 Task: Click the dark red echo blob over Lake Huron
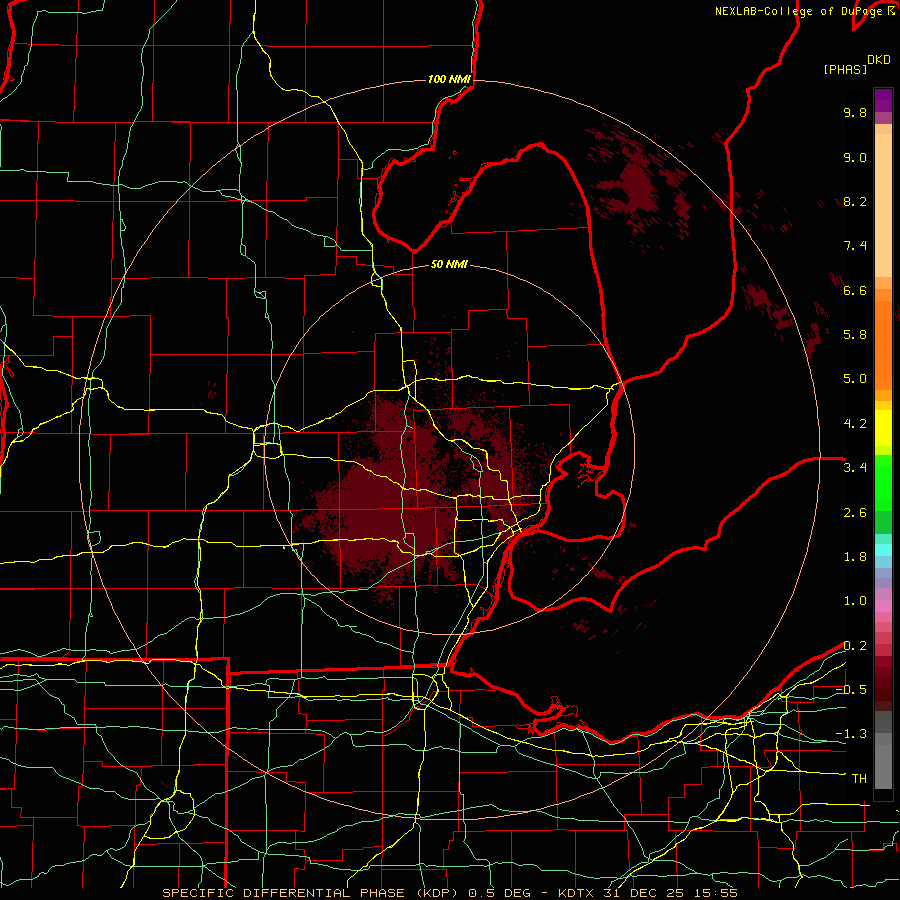637,184
